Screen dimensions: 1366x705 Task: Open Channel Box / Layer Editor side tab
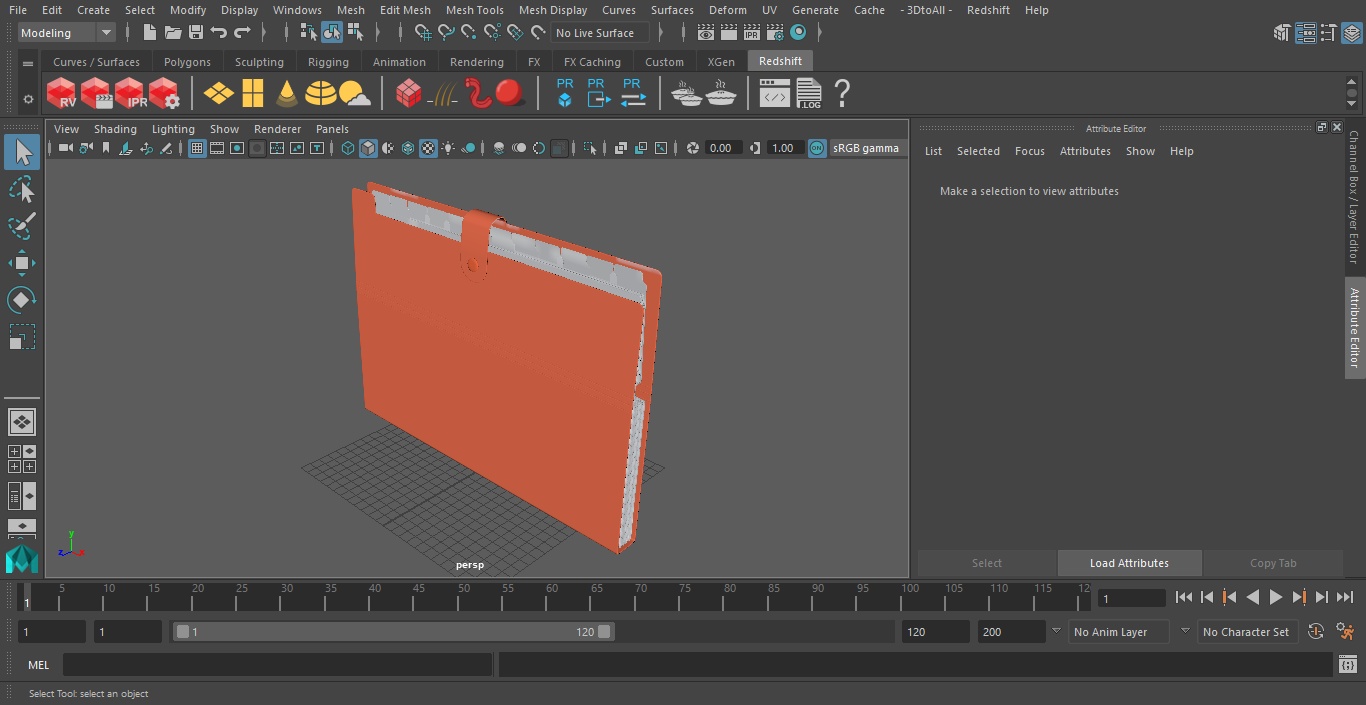(x=1355, y=197)
